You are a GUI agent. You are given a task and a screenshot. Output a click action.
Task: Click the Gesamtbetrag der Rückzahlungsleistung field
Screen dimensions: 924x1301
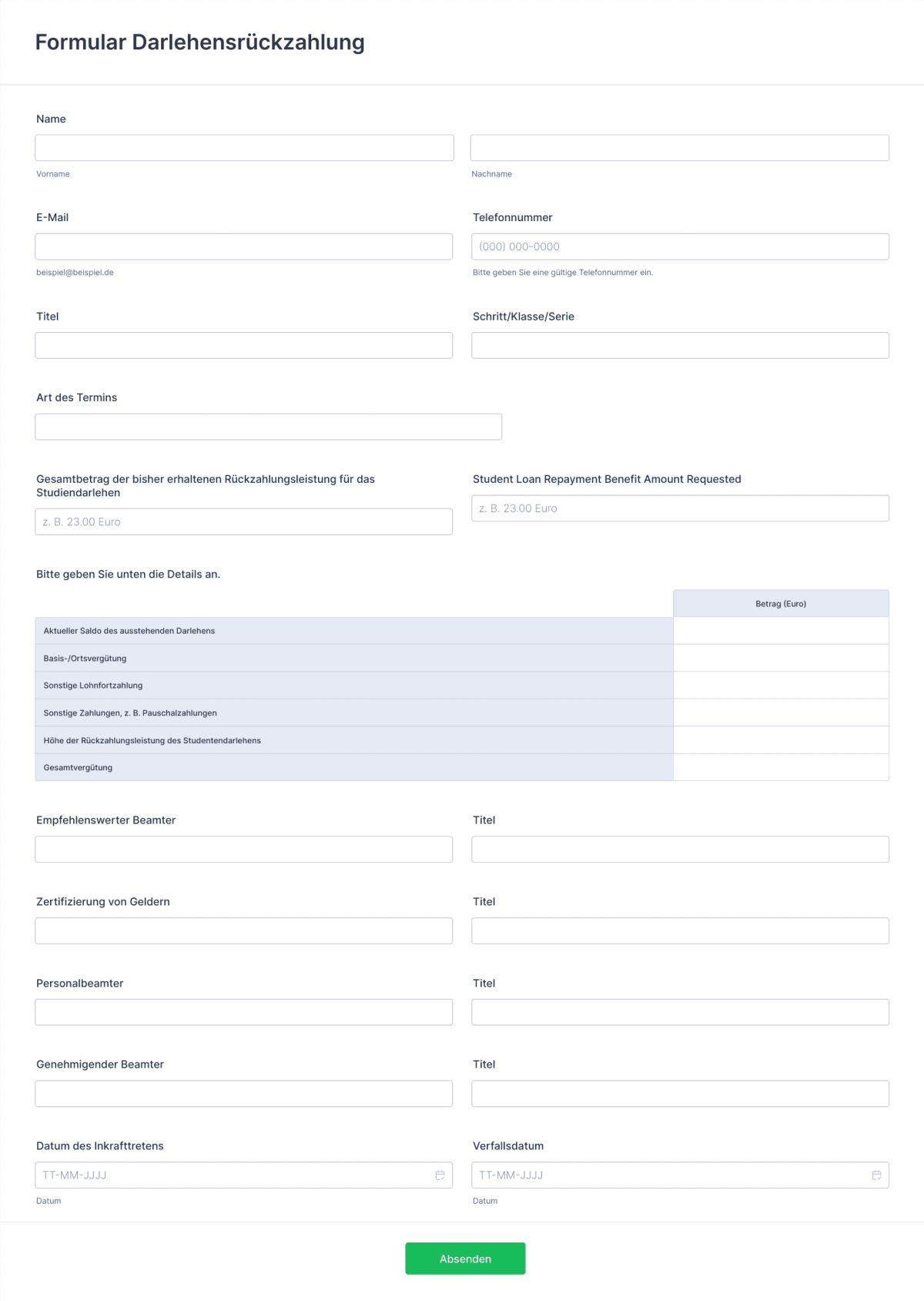point(243,521)
